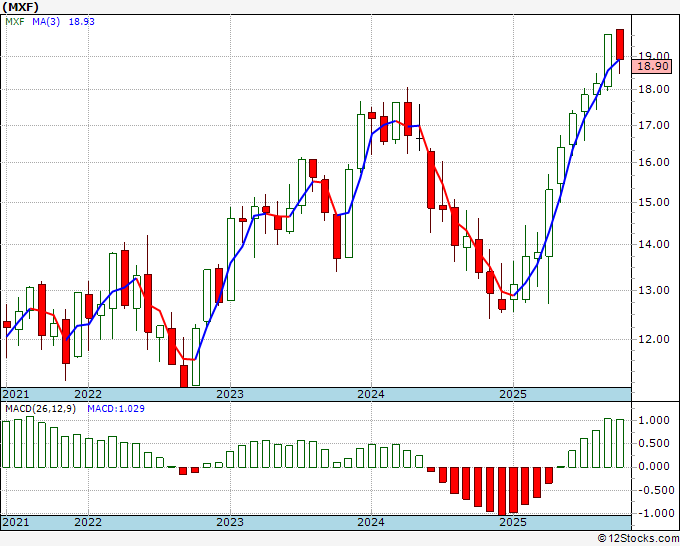Select the 16.00 price axis label
This screenshot has width=680, height=546.
pyautogui.click(x=654, y=162)
